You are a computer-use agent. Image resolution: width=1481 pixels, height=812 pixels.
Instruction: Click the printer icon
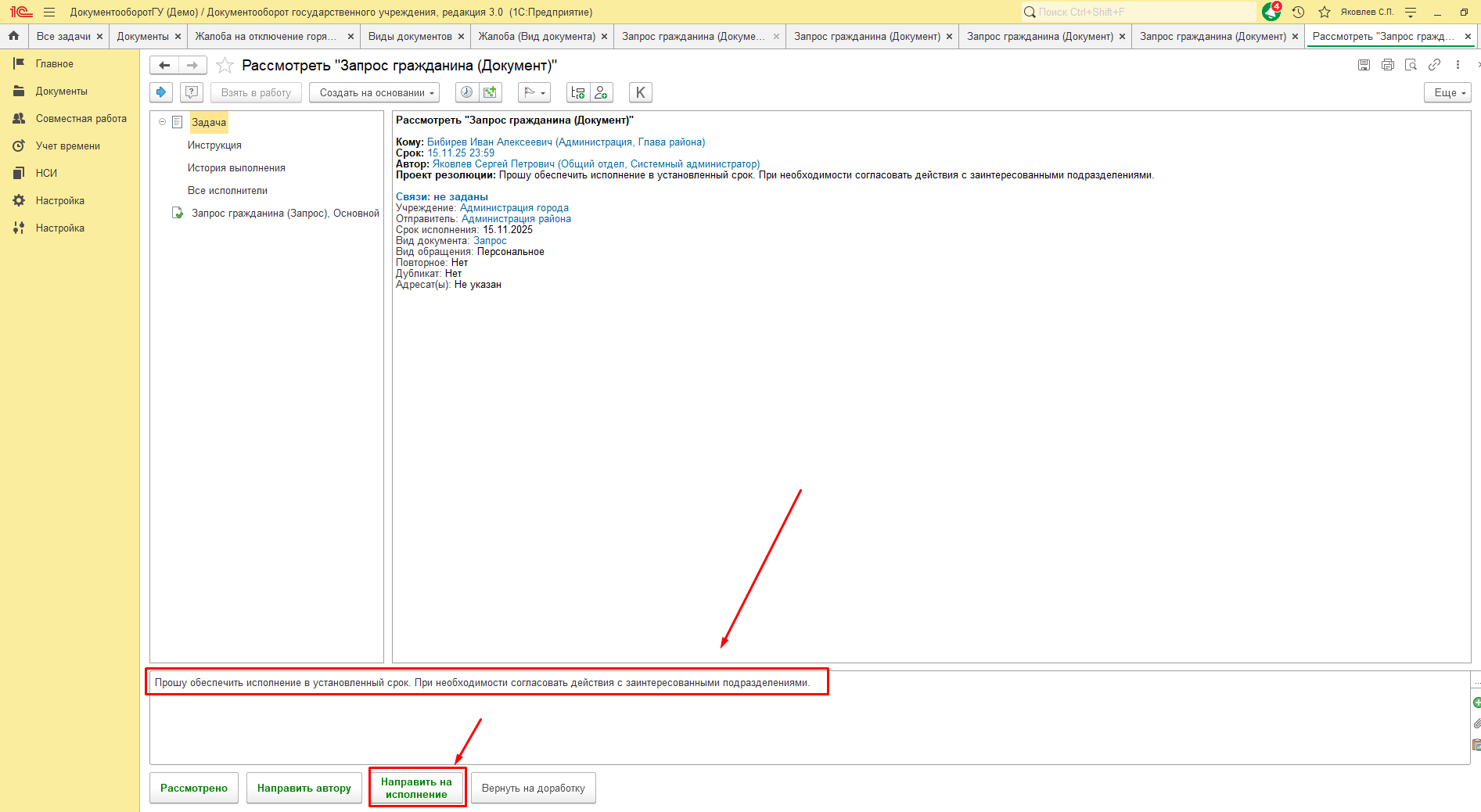click(1388, 65)
